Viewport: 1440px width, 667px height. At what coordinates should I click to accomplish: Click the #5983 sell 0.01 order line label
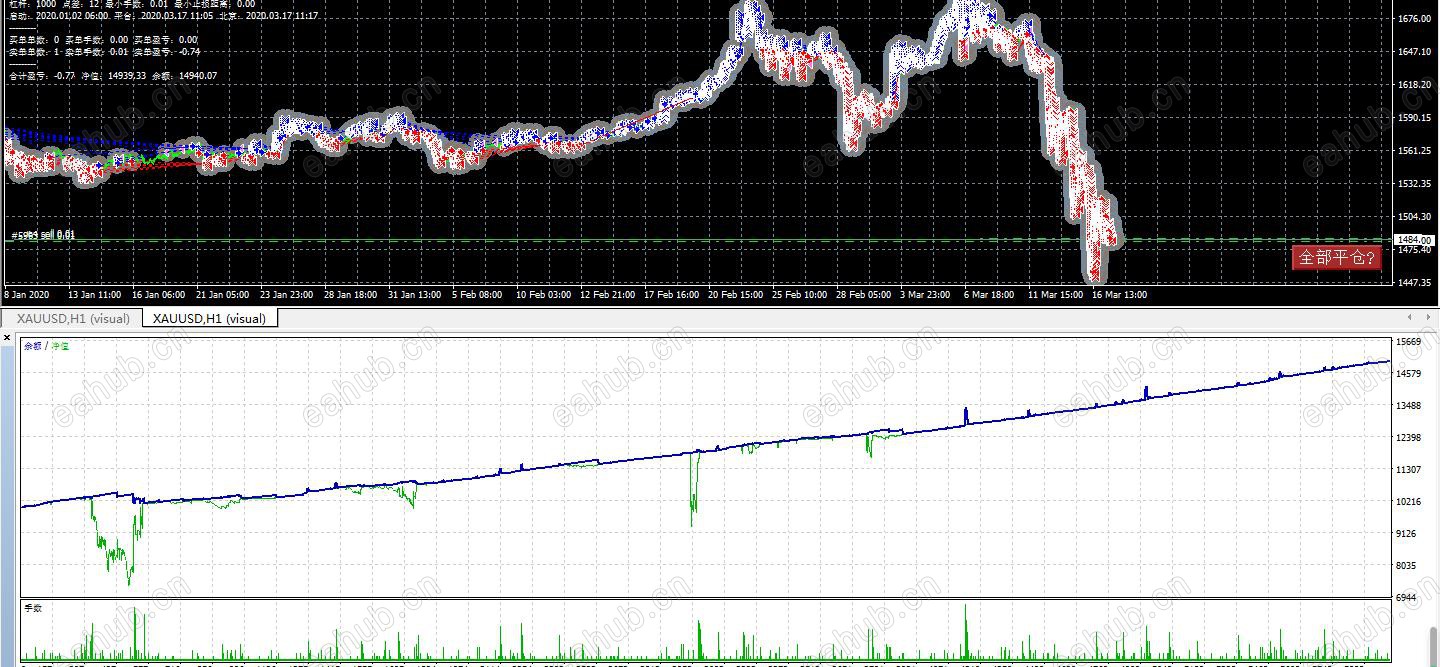click(42, 235)
